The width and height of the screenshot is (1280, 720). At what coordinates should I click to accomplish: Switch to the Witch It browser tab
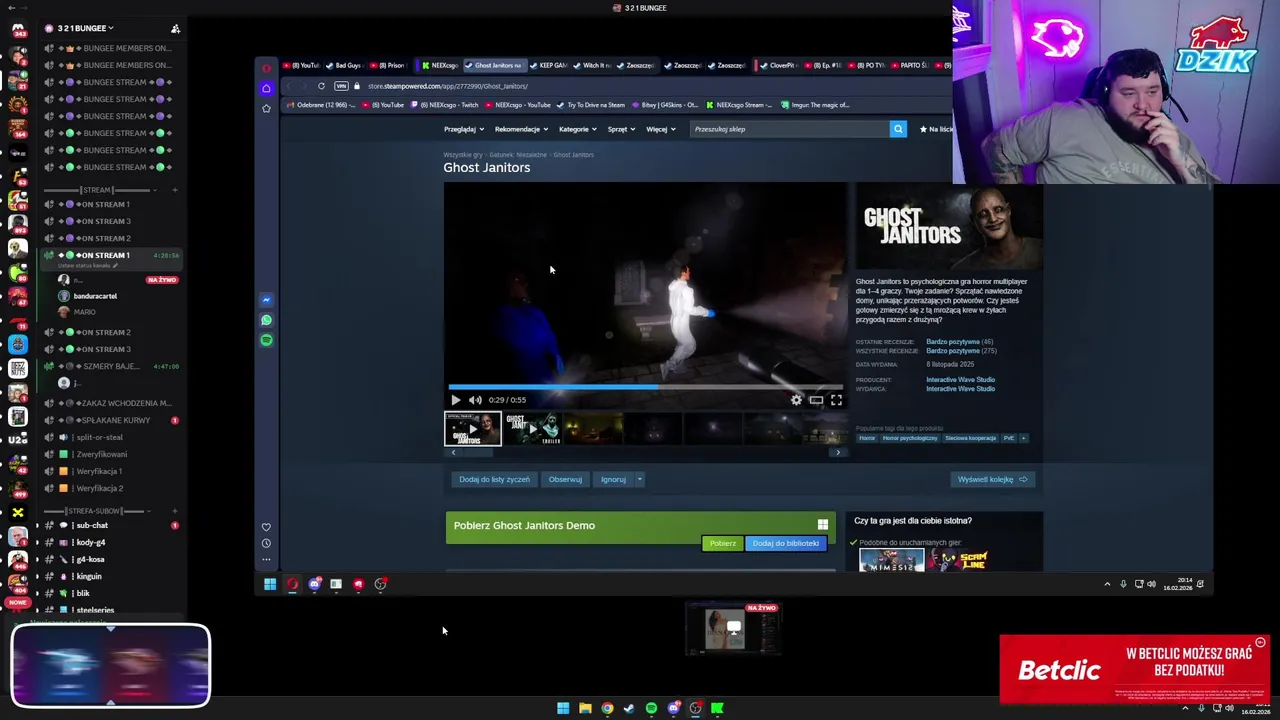[593, 66]
